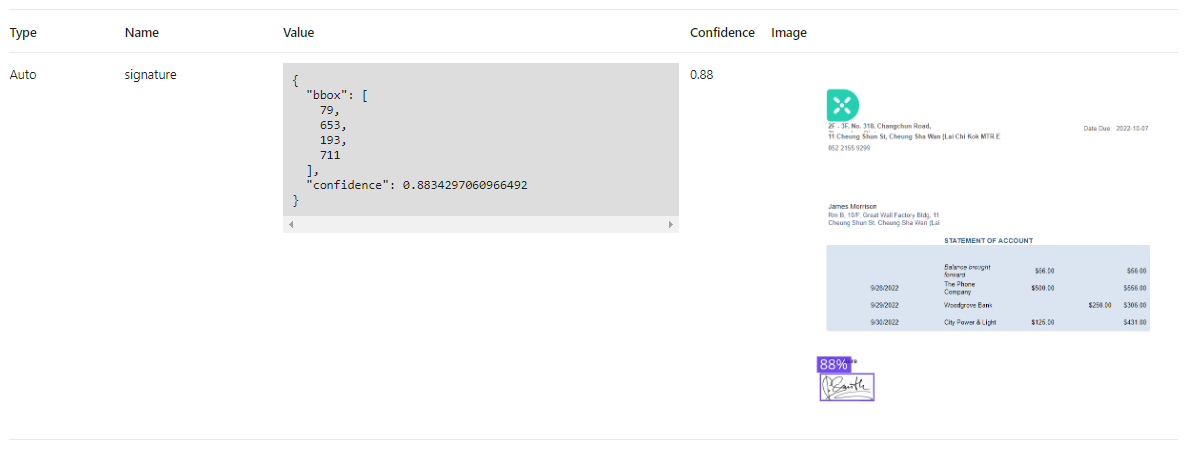Click the Auto type cell
The width and height of the screenshot is (1187, 454).
23,74
